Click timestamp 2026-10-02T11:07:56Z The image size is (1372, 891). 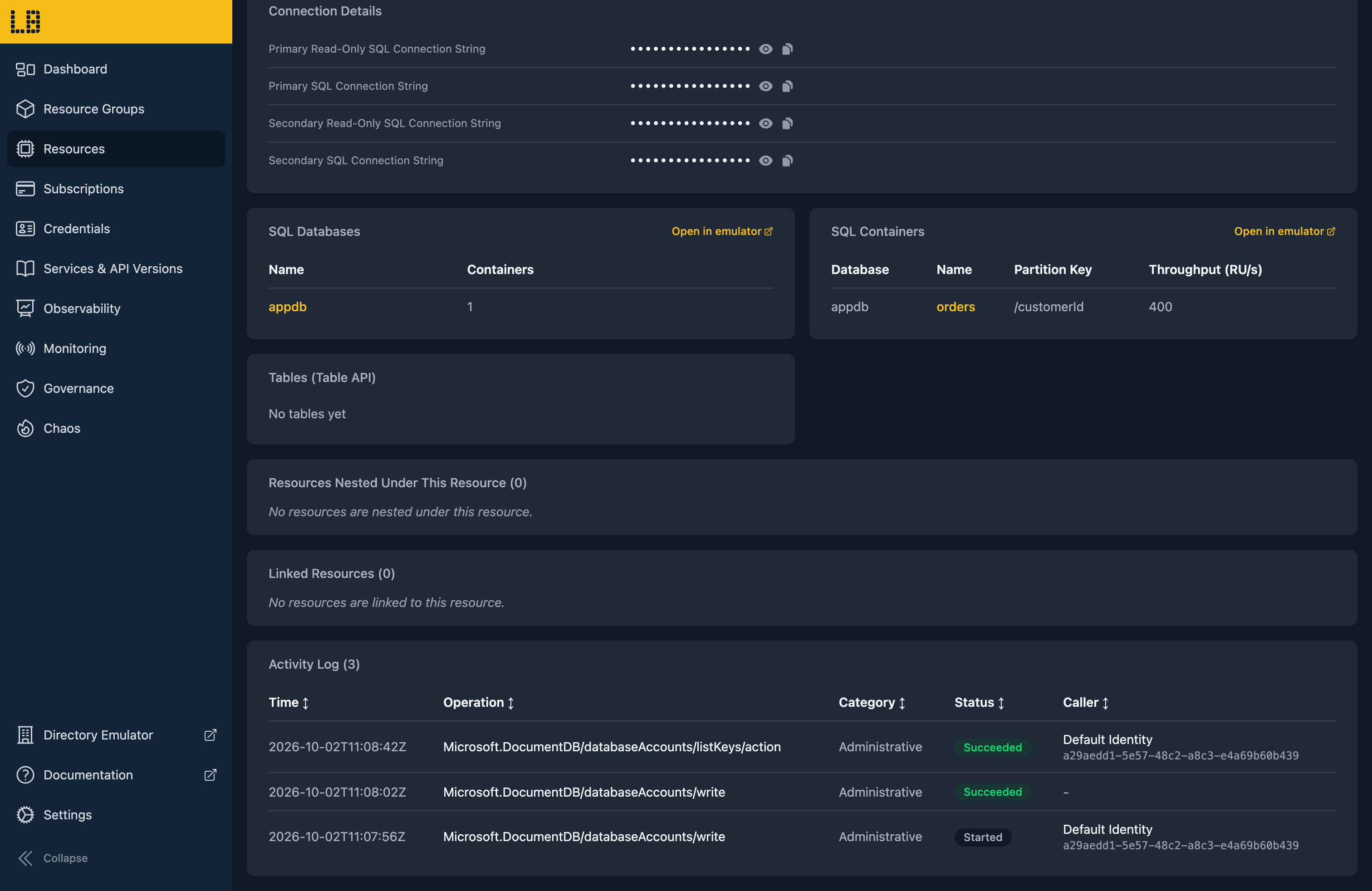pos(337,837)
